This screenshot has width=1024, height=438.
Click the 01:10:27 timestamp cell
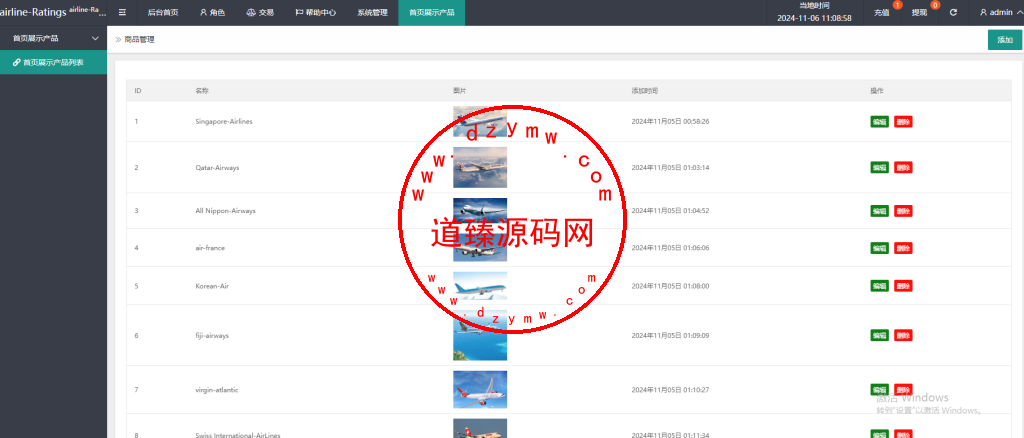[x=670, y=390]
